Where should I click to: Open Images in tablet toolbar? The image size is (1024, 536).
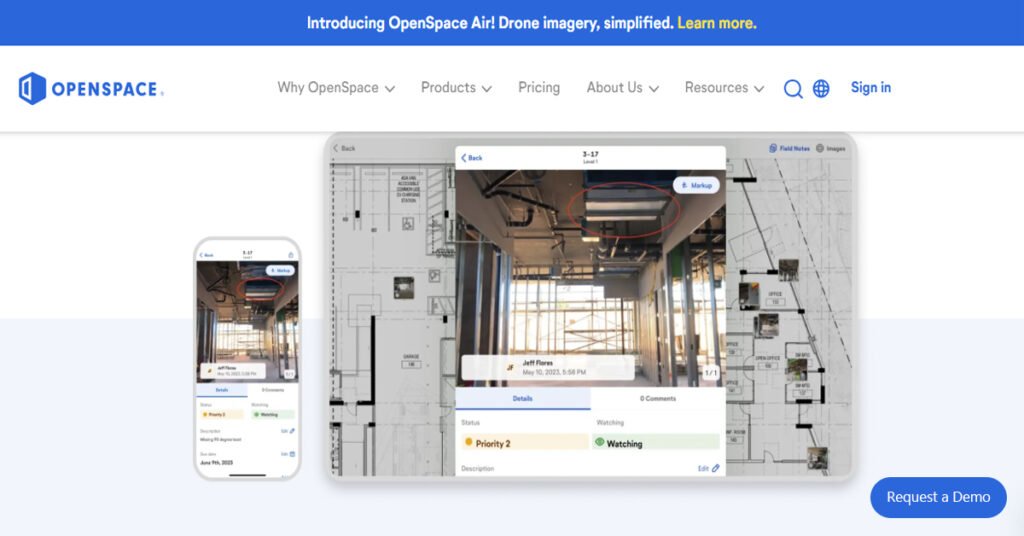click(x=831, y=148)
